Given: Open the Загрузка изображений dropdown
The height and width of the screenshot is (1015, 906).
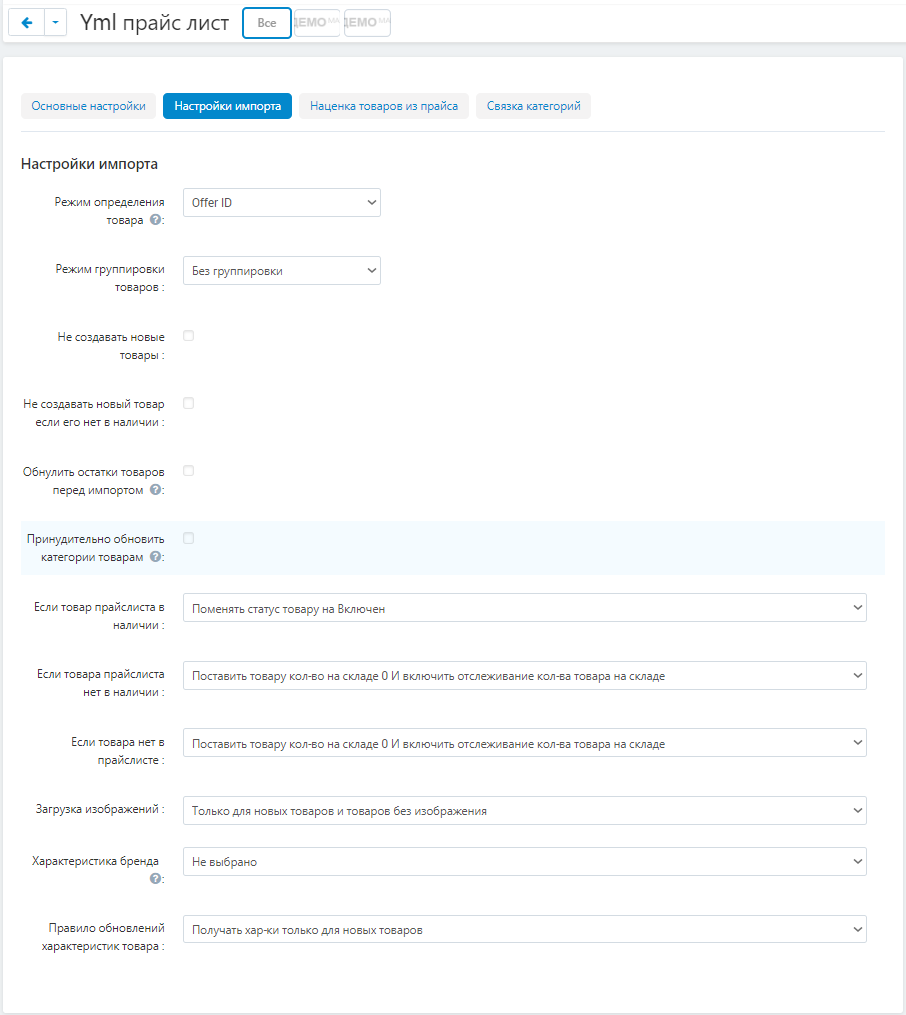Looking at the screenshot, I should 524,811.
